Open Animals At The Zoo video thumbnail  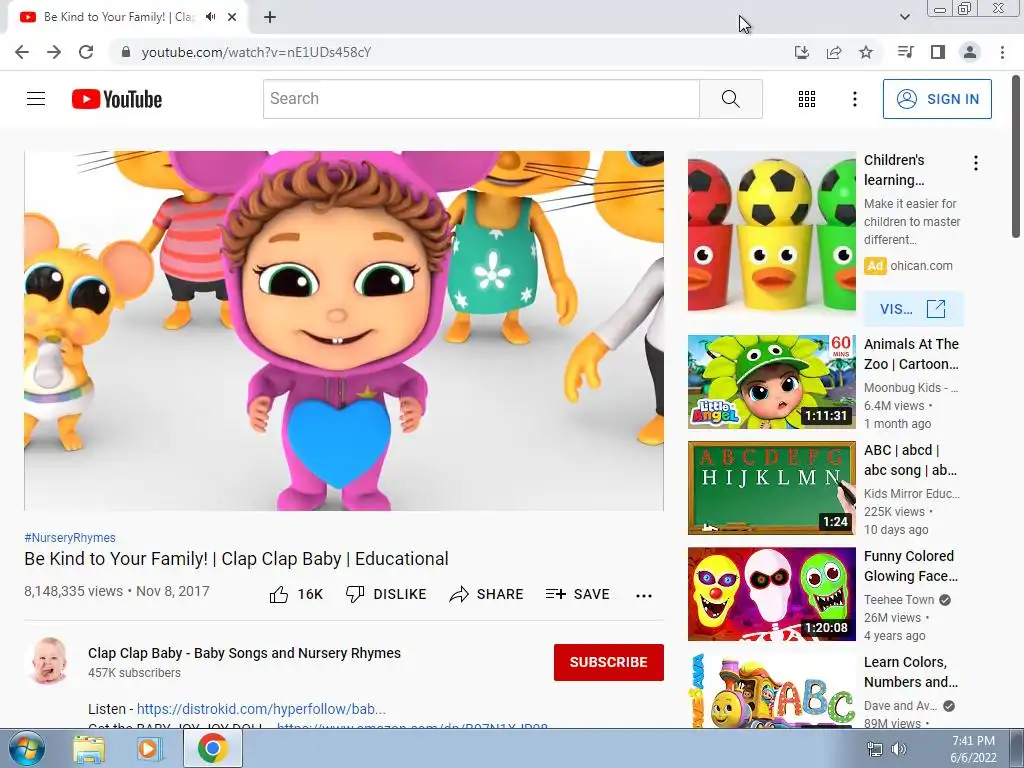(771, 381)
